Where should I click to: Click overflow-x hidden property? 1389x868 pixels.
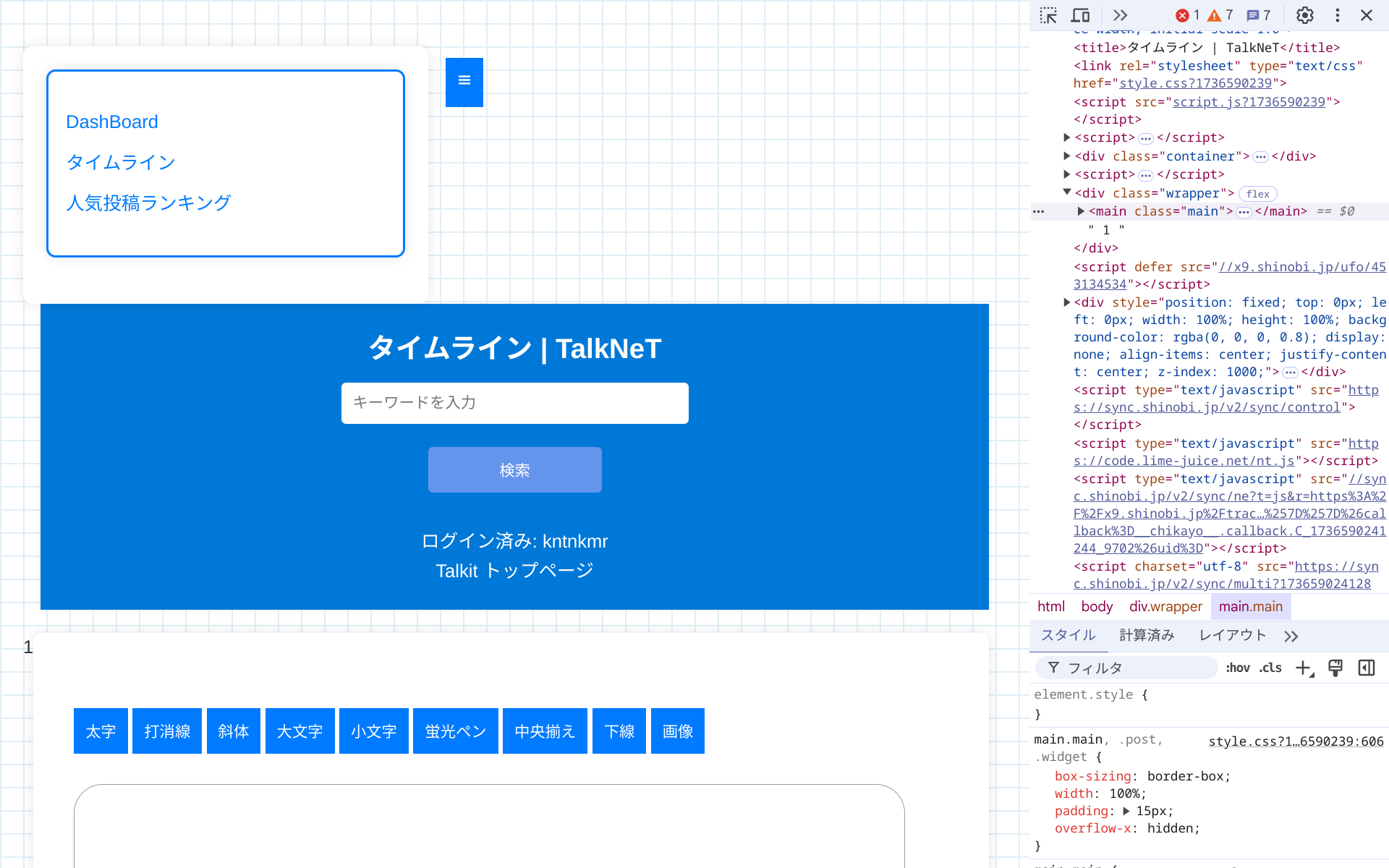click(x=1127, y=828)
